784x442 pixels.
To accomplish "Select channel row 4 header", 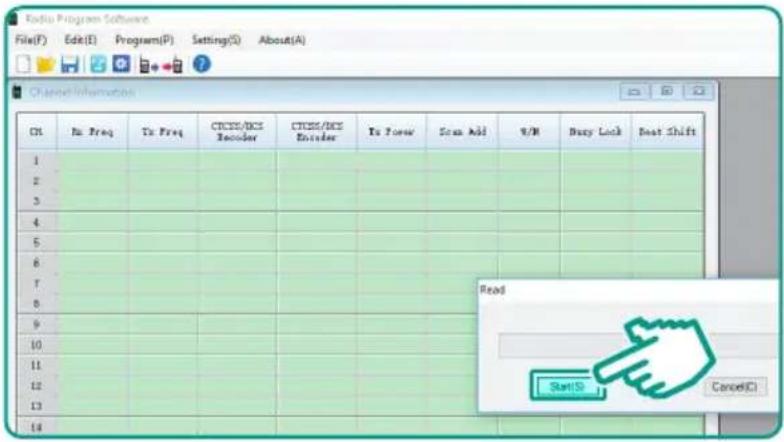I will click(36, 222).
